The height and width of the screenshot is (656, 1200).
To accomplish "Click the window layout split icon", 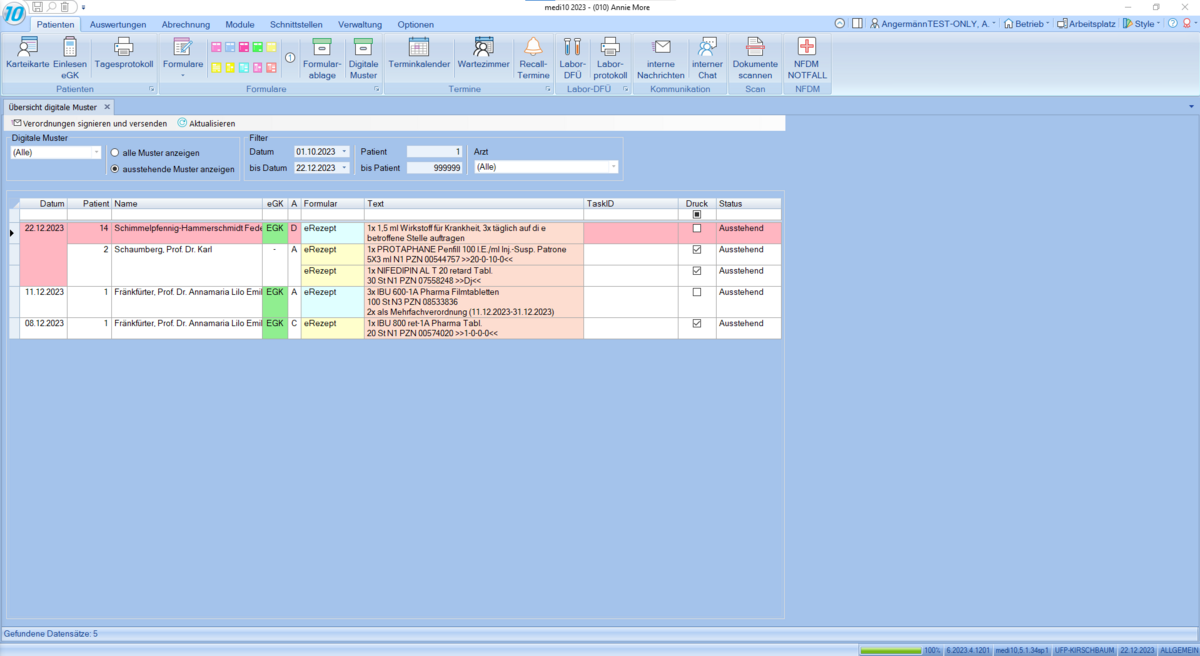I will coord(857,23).
